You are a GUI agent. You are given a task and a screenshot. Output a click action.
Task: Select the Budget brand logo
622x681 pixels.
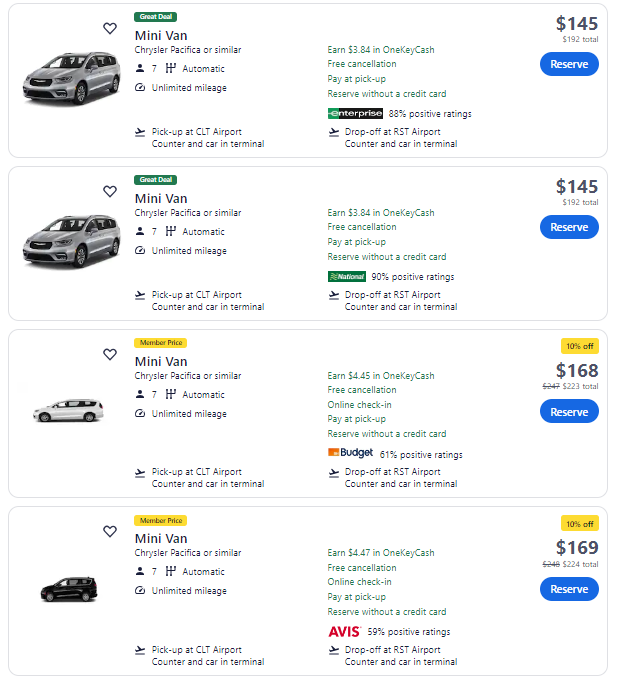(x=350, y=454)
